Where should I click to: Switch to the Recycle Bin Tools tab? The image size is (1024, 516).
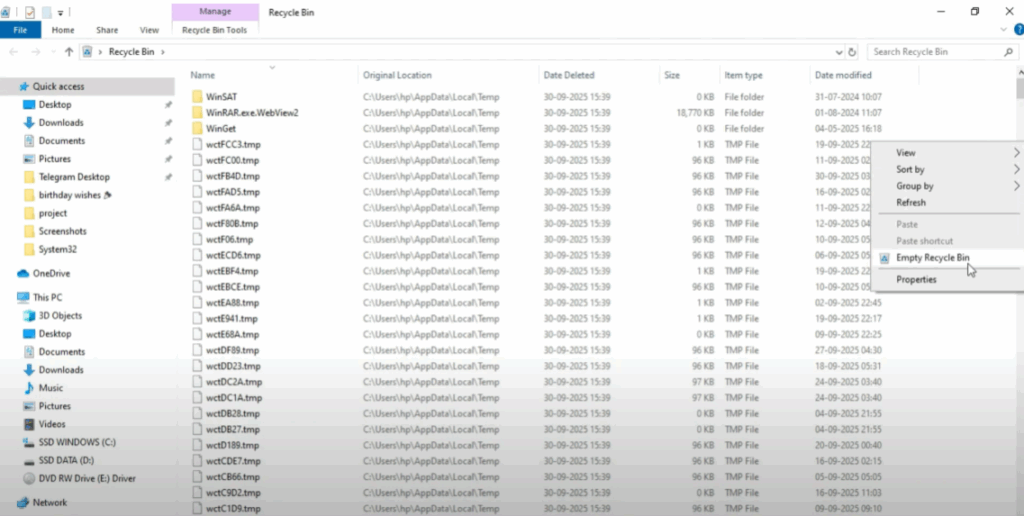[x=213, y=30]
